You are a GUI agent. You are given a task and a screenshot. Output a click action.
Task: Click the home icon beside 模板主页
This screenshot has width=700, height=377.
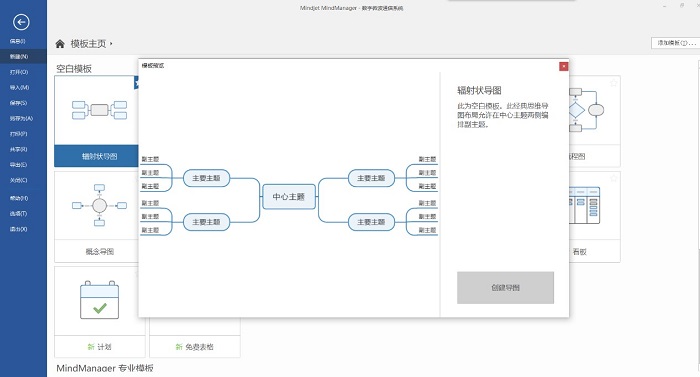pyautogui.click(x=60, y=44)
